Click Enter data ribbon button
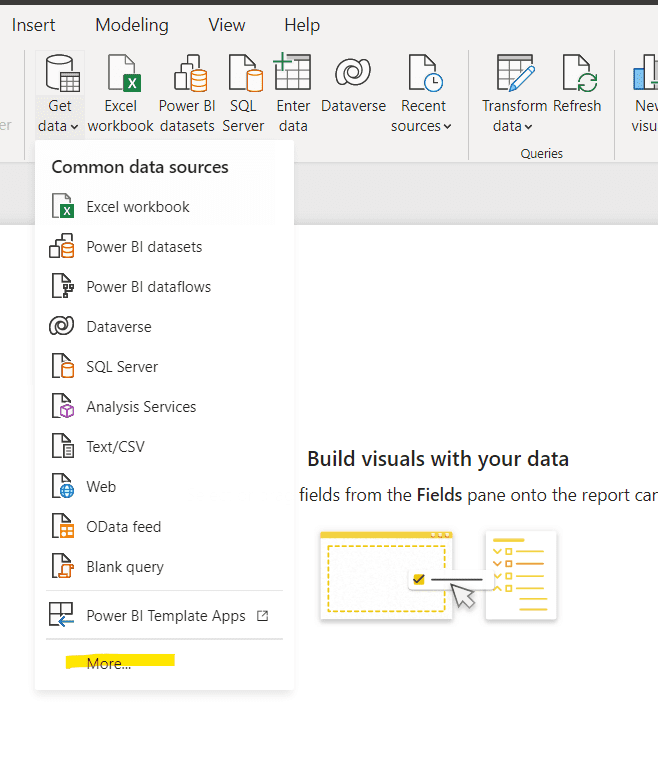 (293, 93)
